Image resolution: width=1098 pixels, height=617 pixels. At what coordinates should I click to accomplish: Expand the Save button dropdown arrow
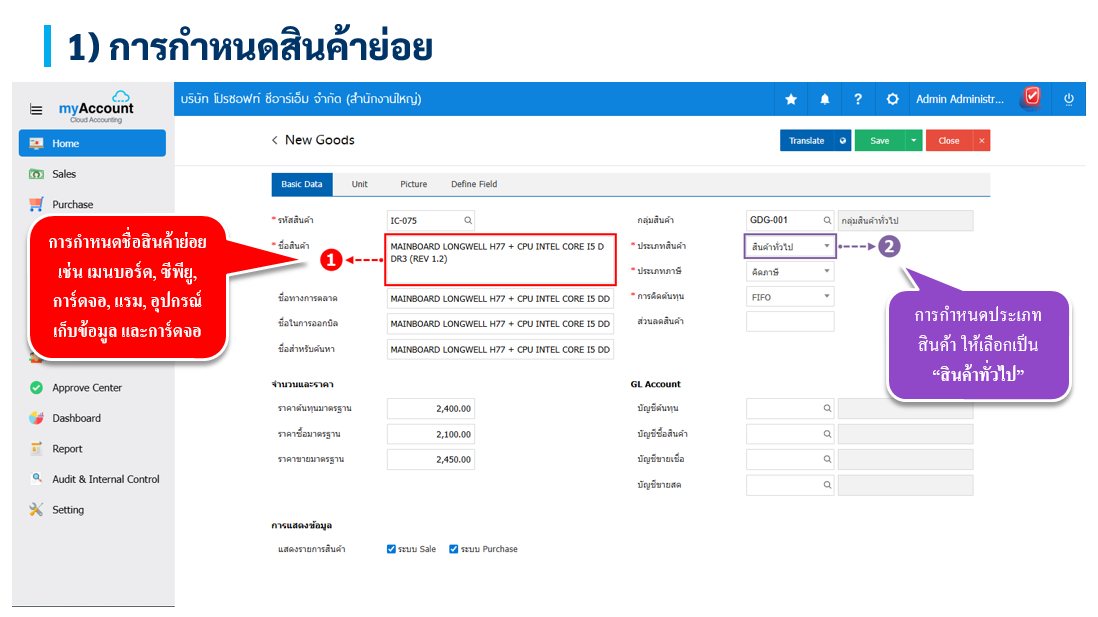[x=913, y=141]
